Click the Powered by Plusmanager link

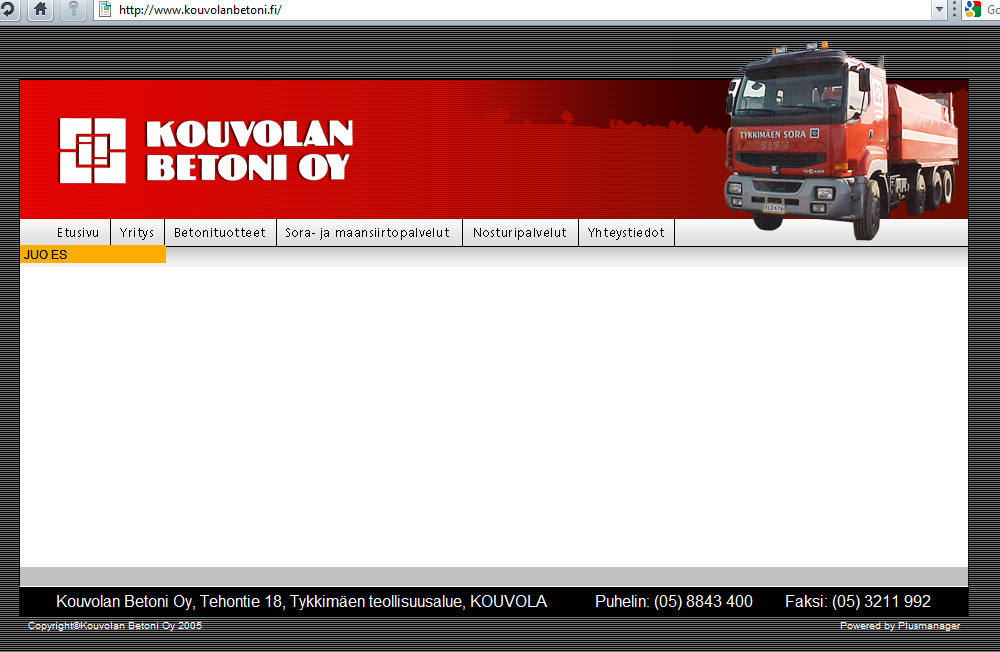pyautogui.click(x=900, y=626)
